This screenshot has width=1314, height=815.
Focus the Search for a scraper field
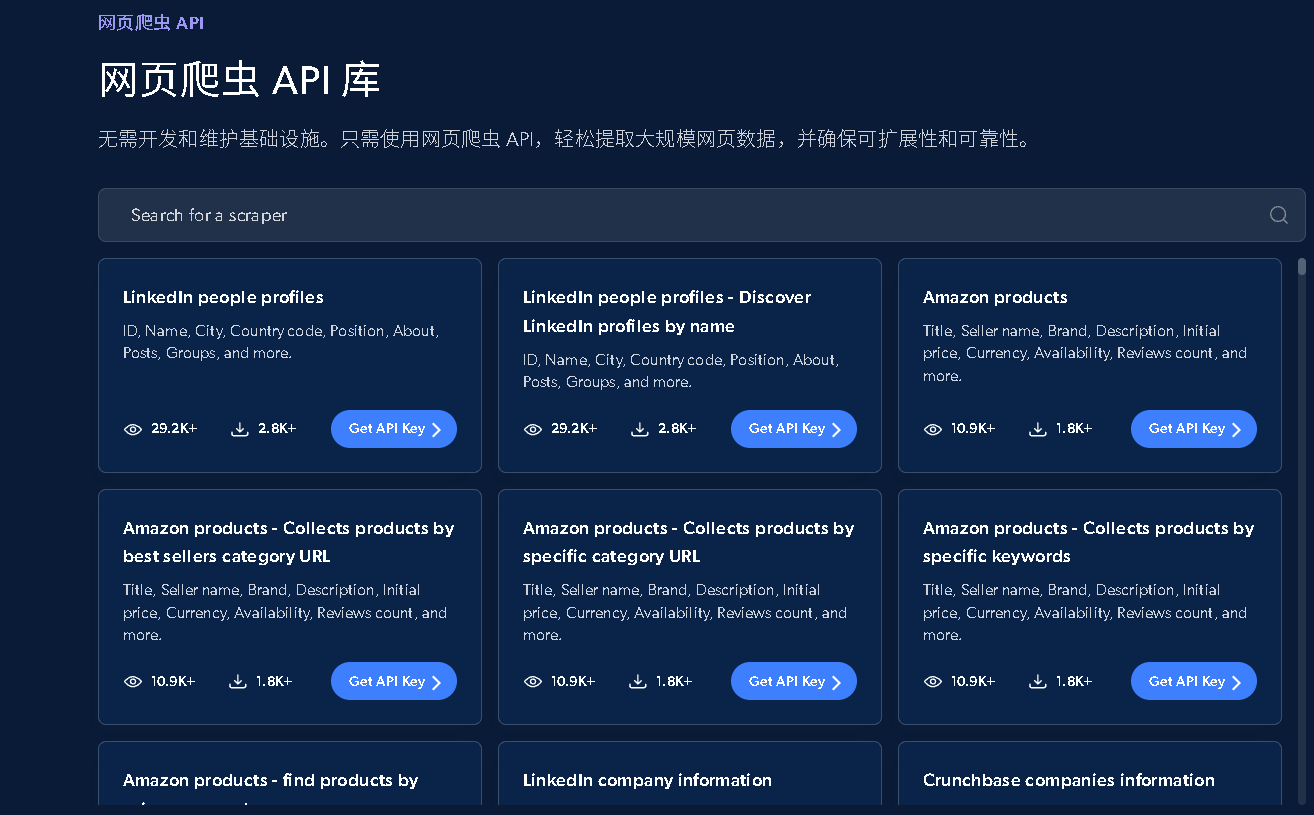tap(701, 215)
